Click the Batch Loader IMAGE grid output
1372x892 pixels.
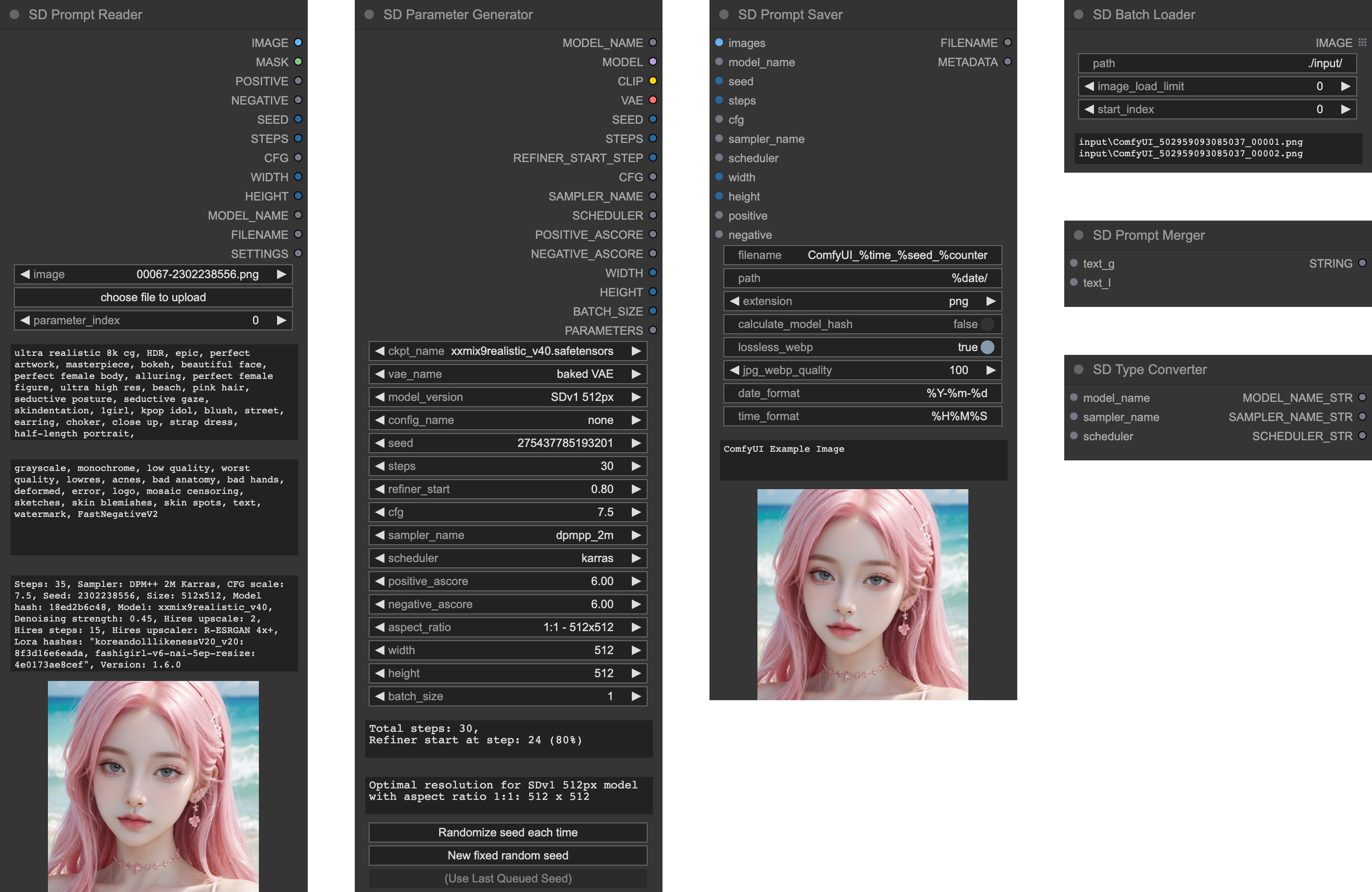pos(1361,43)
